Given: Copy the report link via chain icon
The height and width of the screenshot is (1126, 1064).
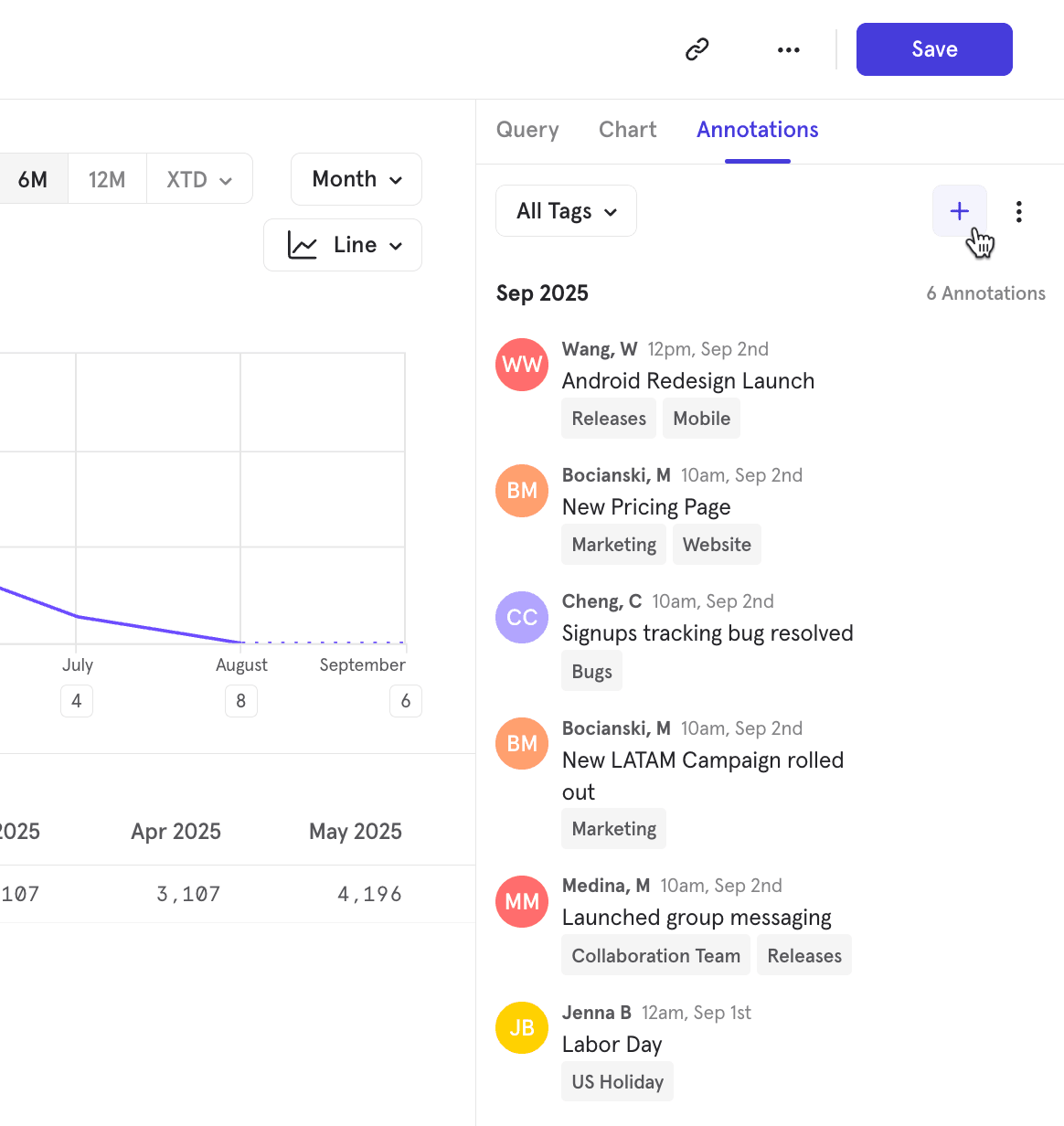Looking at the screenshot, I should pos(697,49).
